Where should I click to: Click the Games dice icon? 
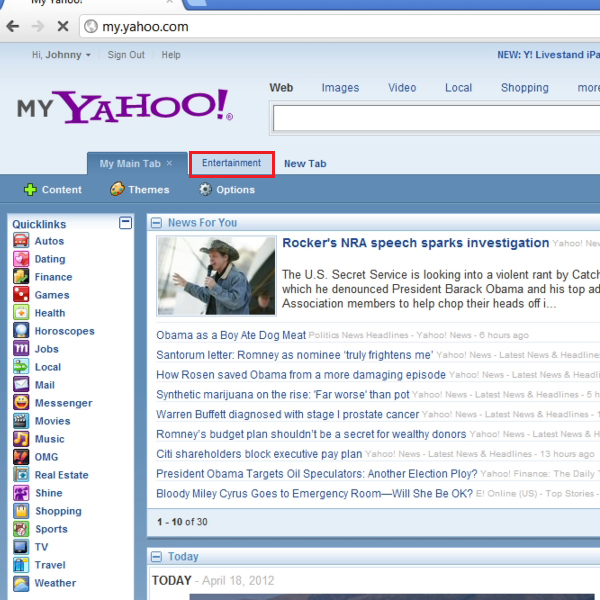[x=21, y=295]
